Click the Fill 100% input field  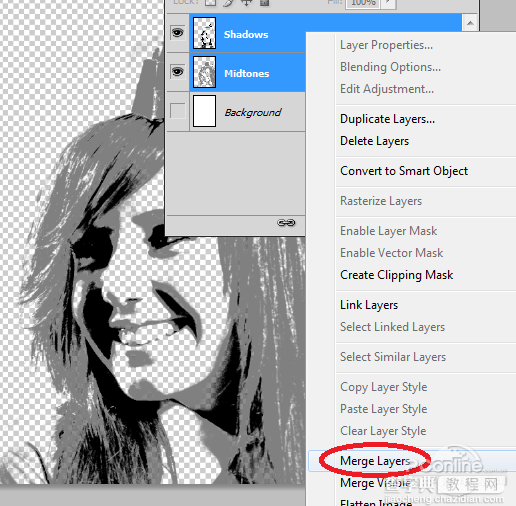[x=363, y=3]
